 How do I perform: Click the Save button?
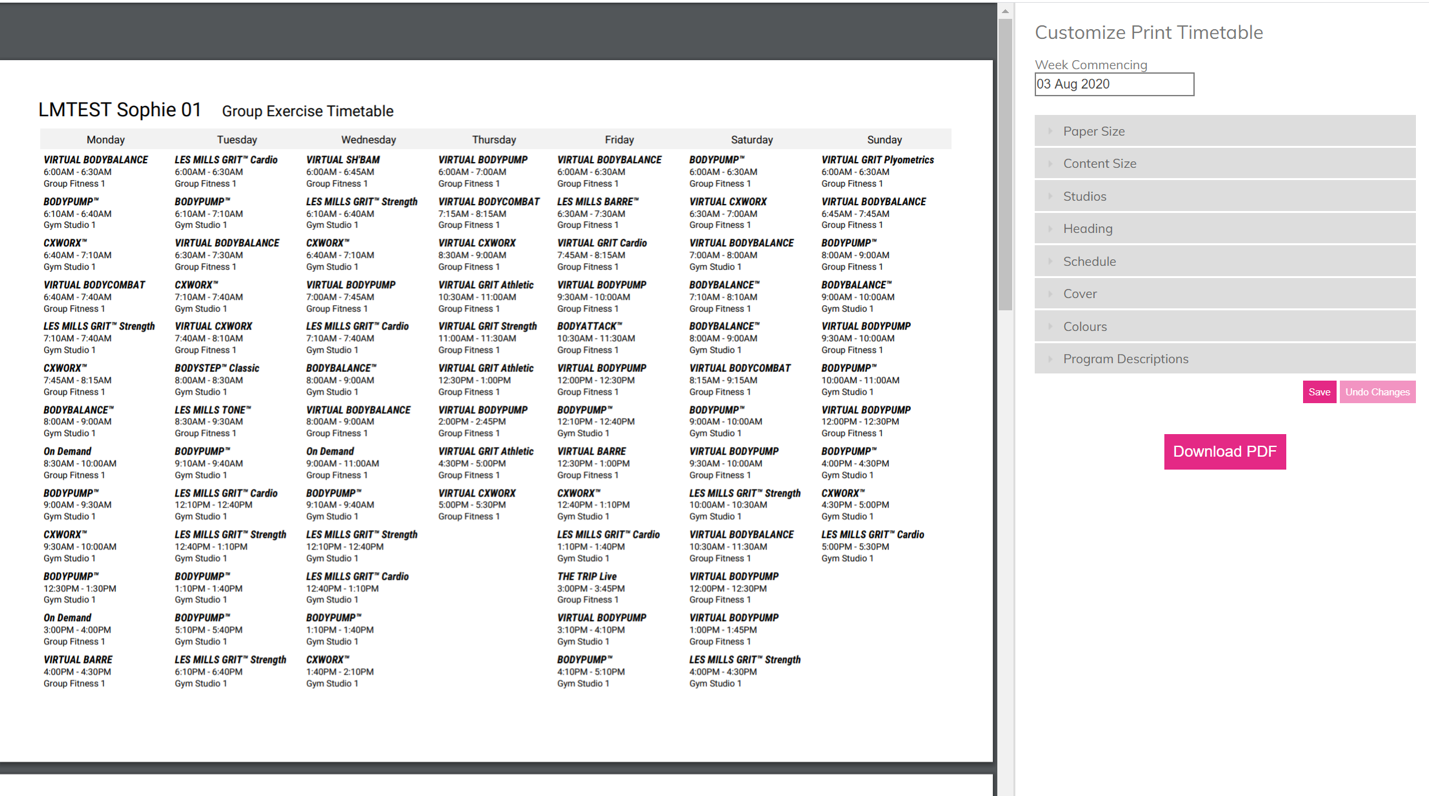tap(1319, 392)
